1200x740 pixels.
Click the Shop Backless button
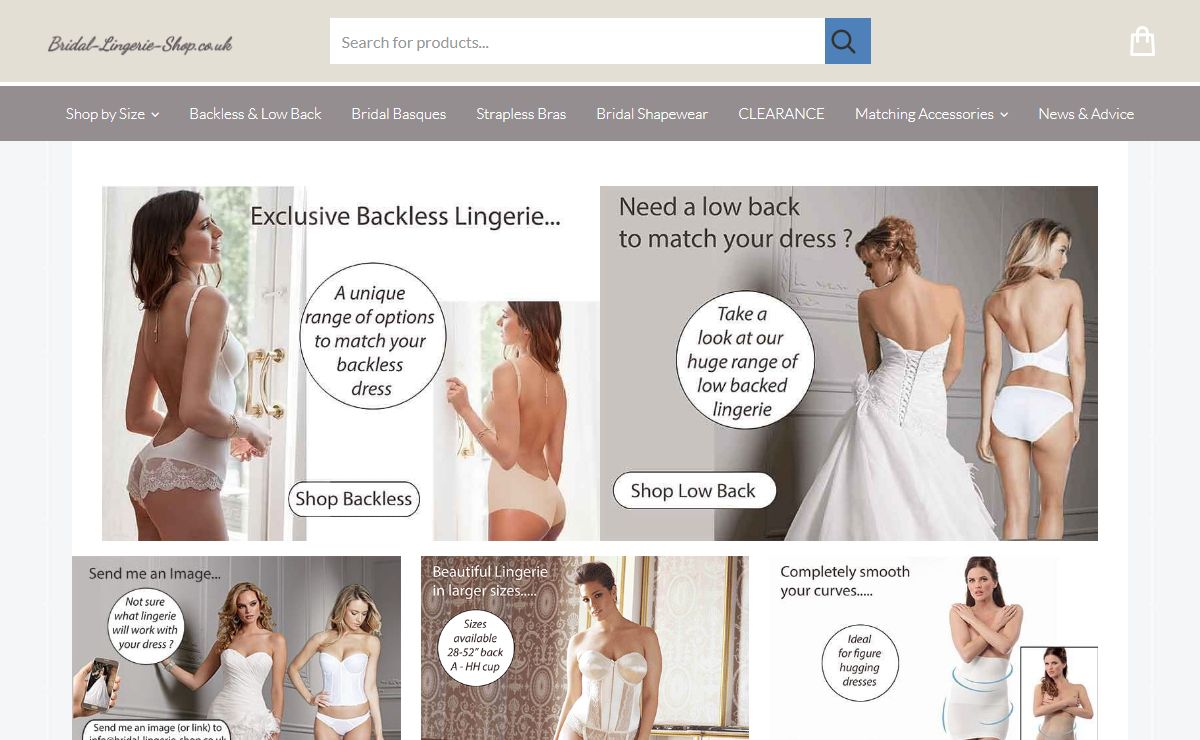pyautogui.click(x=354, y=499)
